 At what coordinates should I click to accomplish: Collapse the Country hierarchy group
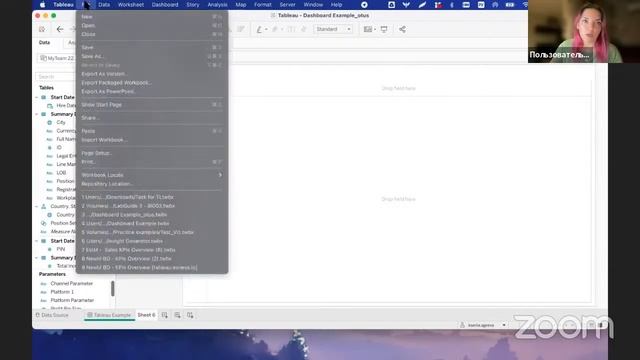[x=37, y=207]
